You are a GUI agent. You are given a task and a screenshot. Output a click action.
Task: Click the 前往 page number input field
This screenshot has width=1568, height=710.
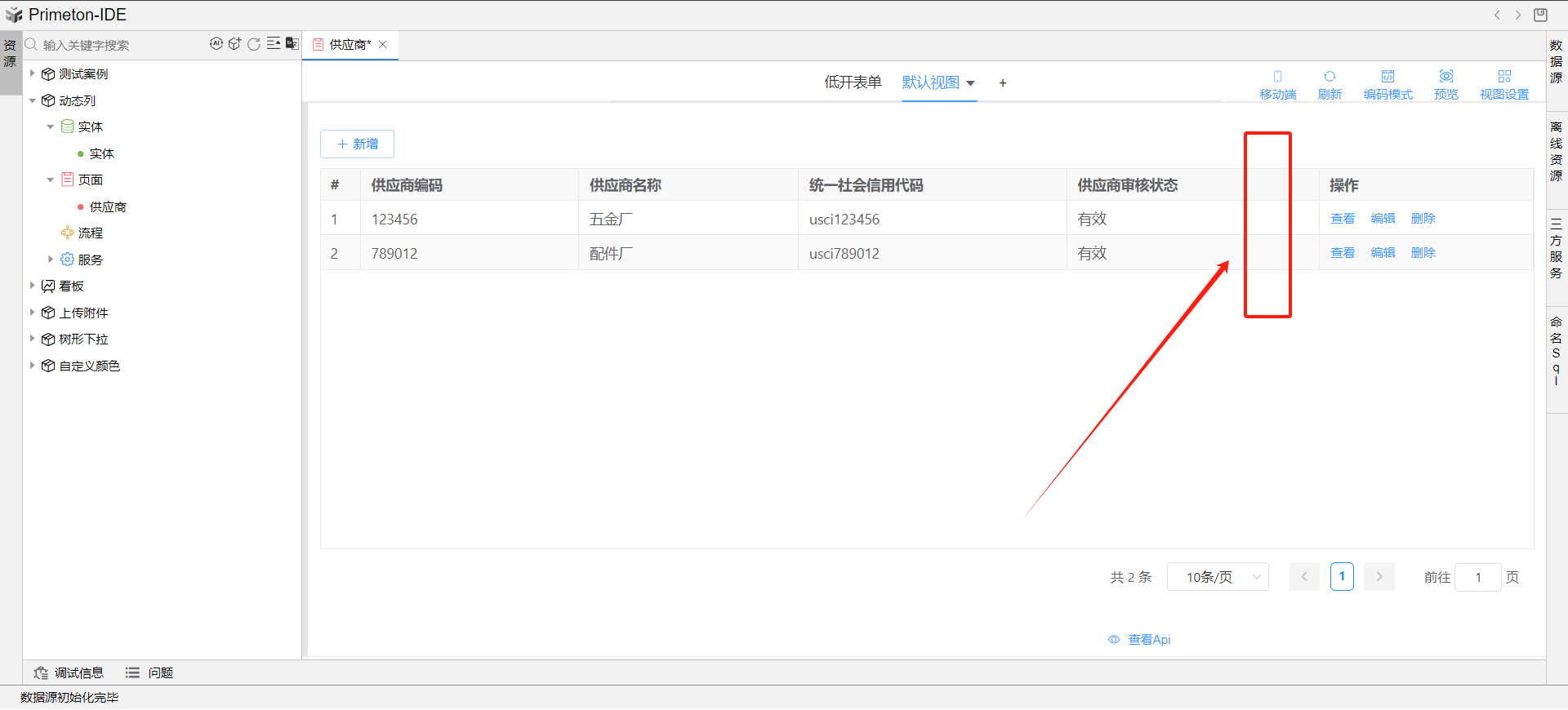coord(1477,577)
